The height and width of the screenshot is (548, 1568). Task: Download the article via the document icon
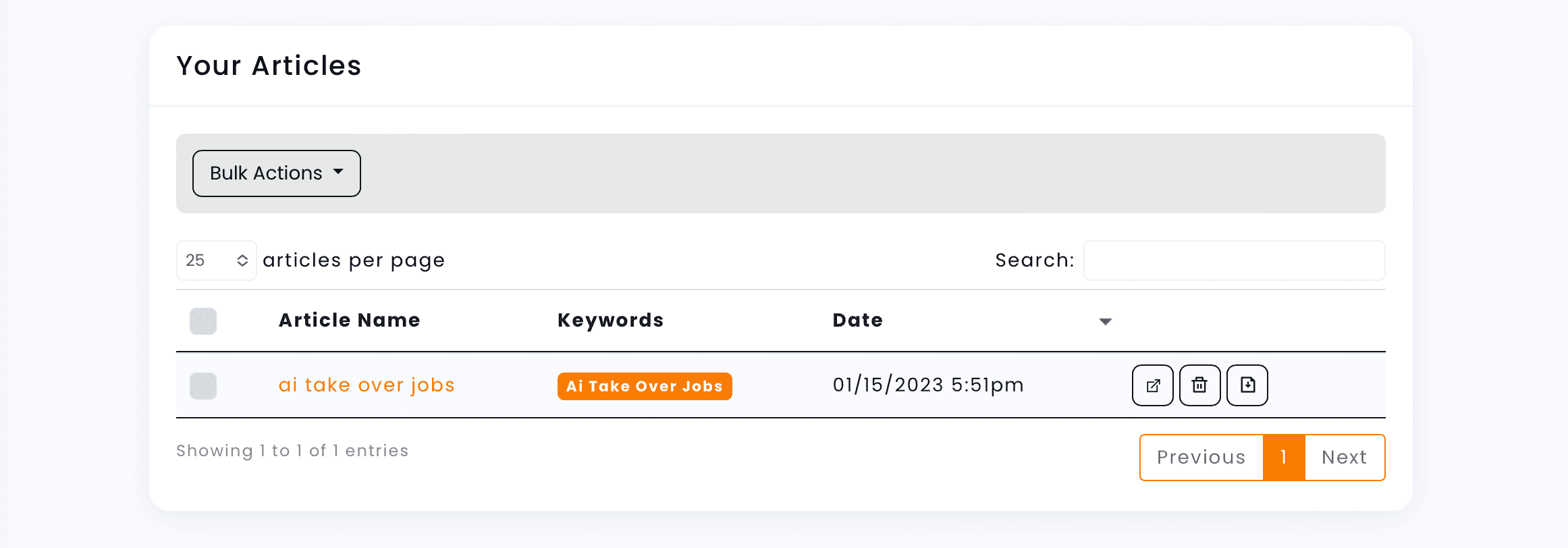click(x=1247, y=385)
